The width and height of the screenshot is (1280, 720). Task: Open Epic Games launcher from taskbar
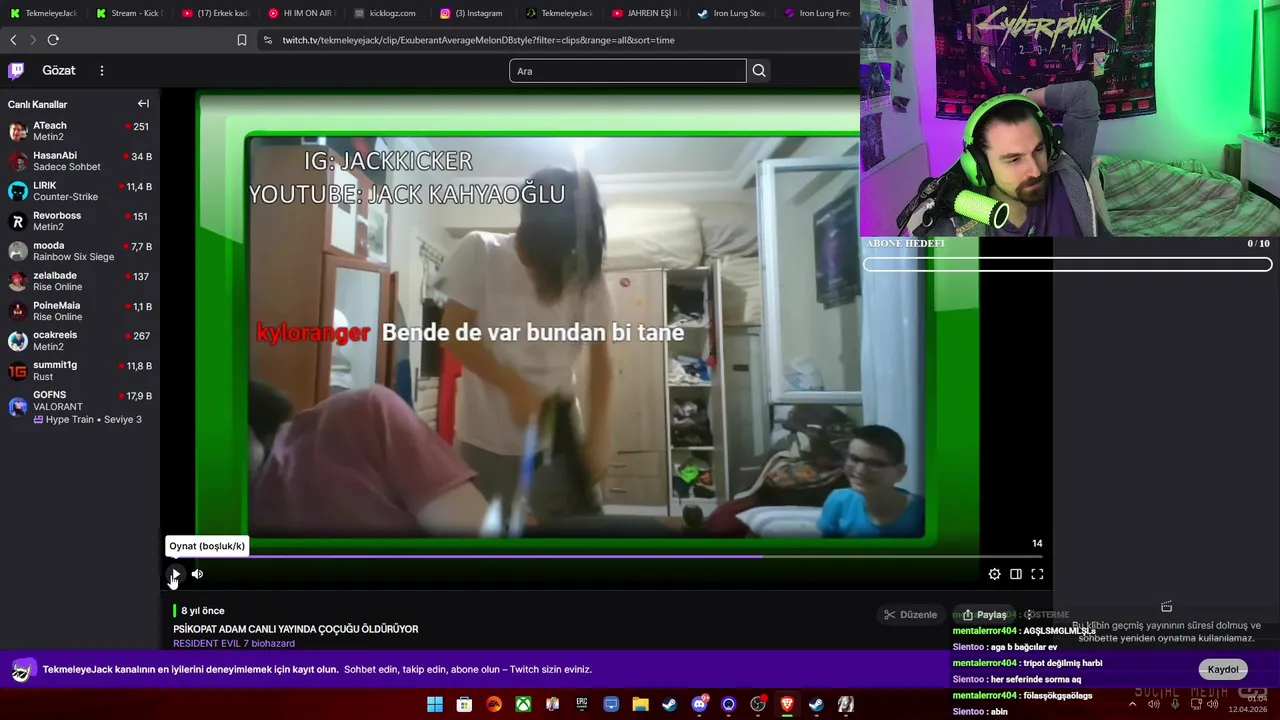(x=582, y=705)
